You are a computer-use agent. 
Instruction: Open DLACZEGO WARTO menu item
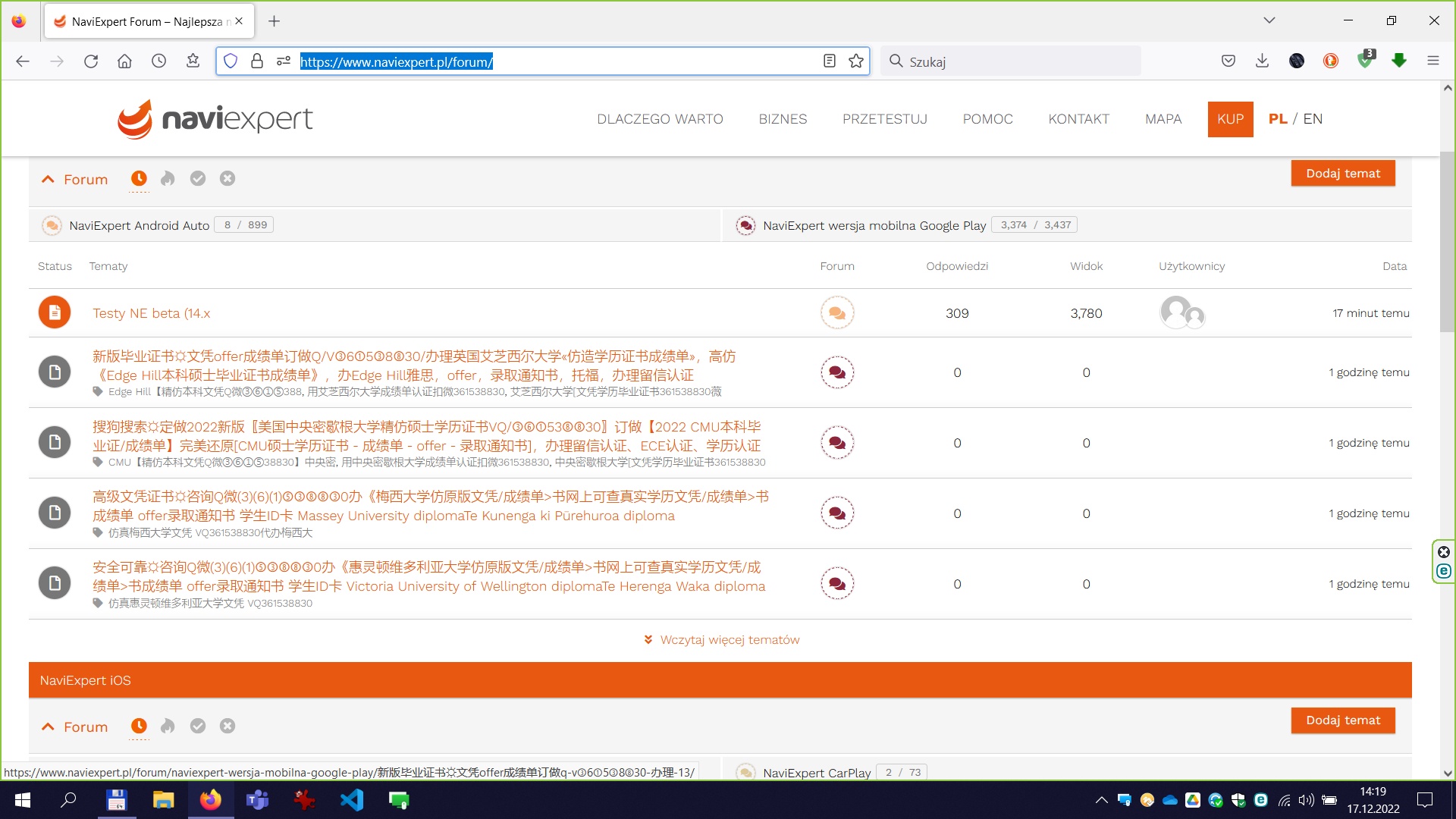click(660, 119)
